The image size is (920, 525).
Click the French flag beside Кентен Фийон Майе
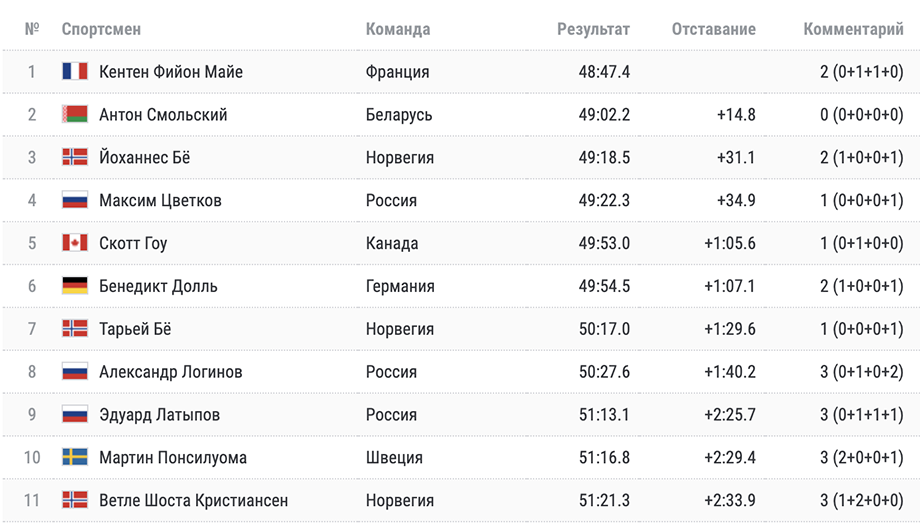(x=75, y=72)
